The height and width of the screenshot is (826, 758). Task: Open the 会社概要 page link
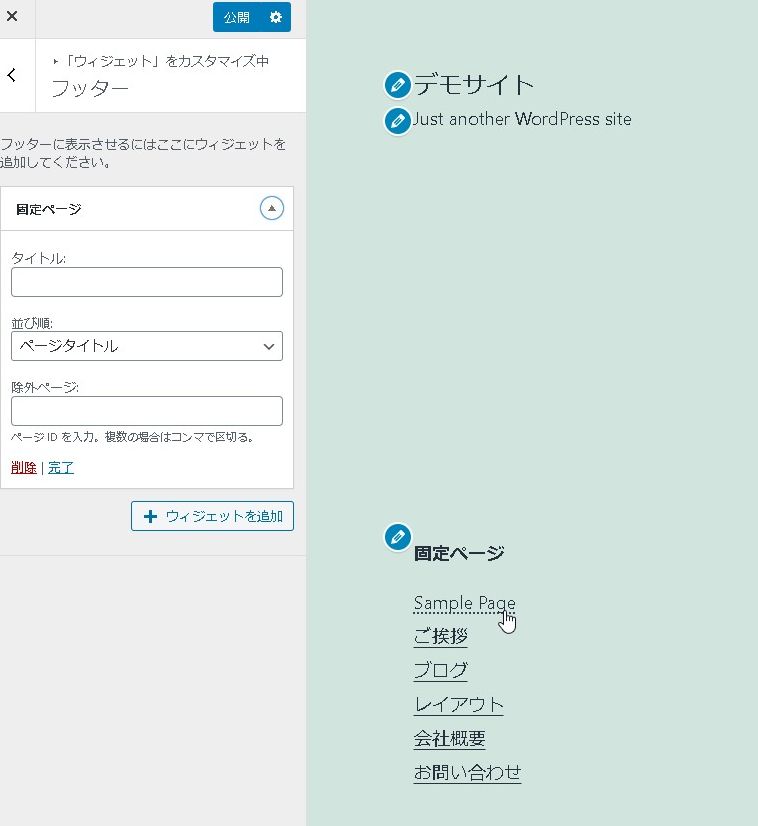[449, 739]
